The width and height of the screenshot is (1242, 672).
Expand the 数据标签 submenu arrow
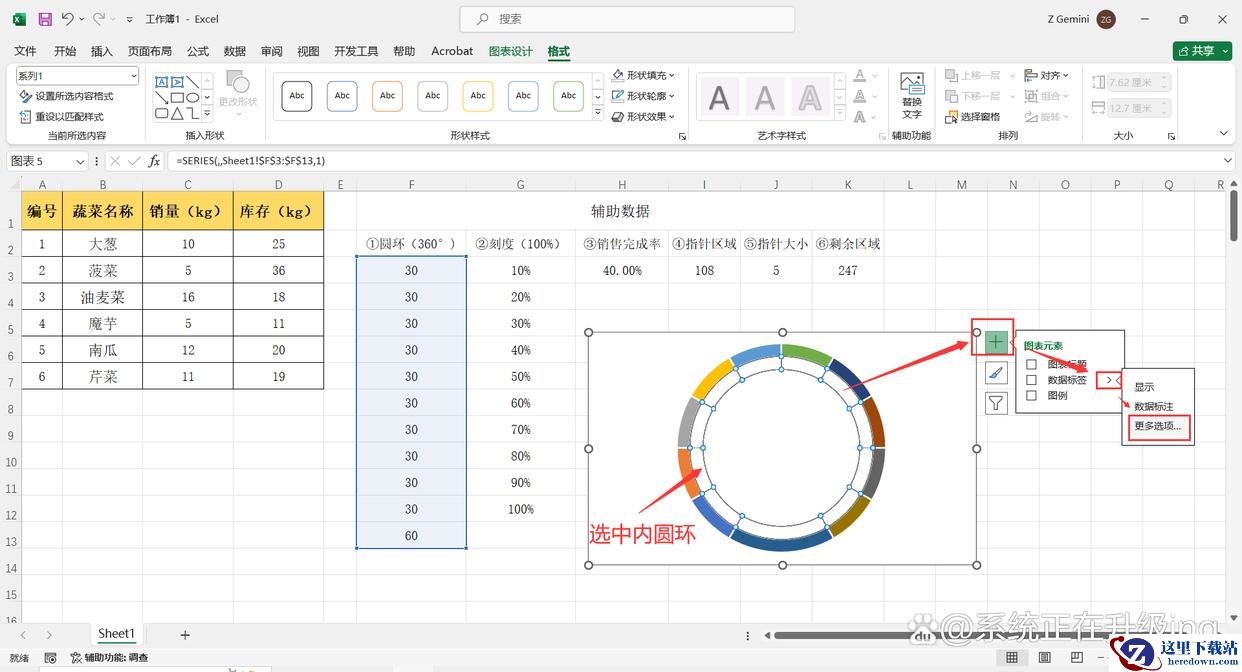1108,380
